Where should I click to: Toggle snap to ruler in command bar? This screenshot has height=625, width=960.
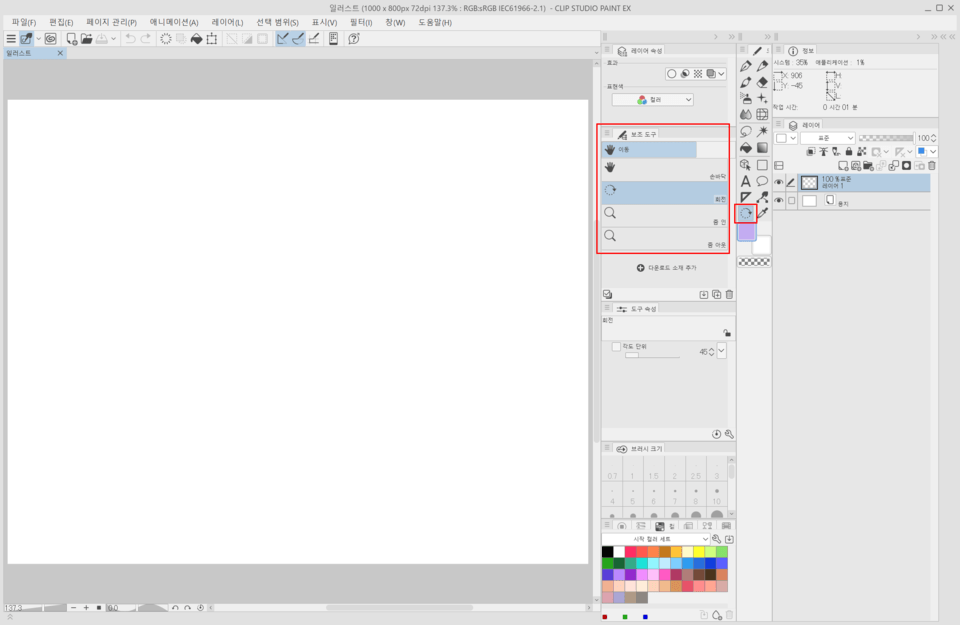(282, 39)
